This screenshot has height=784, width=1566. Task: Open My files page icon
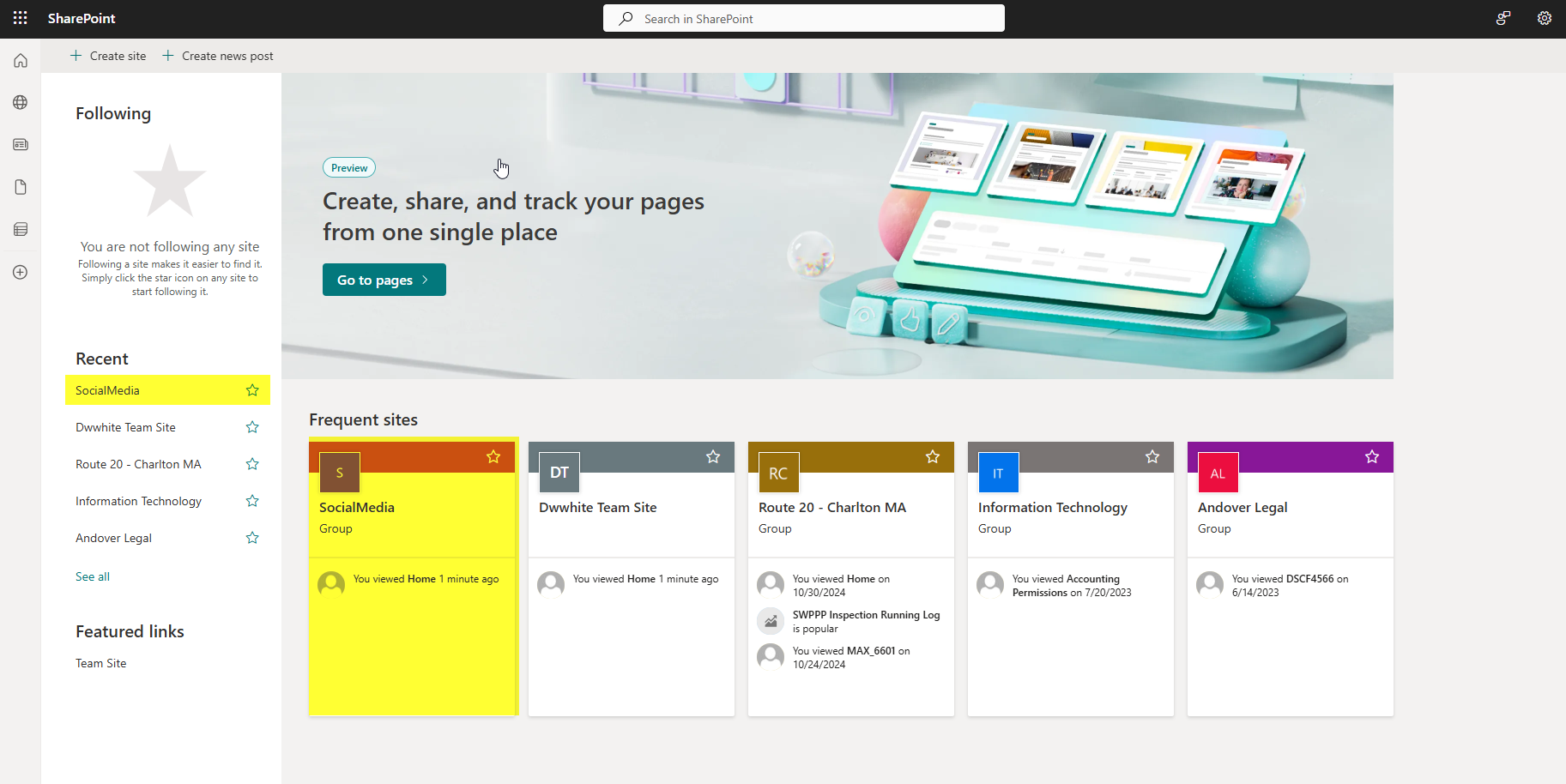pos(21,187)
